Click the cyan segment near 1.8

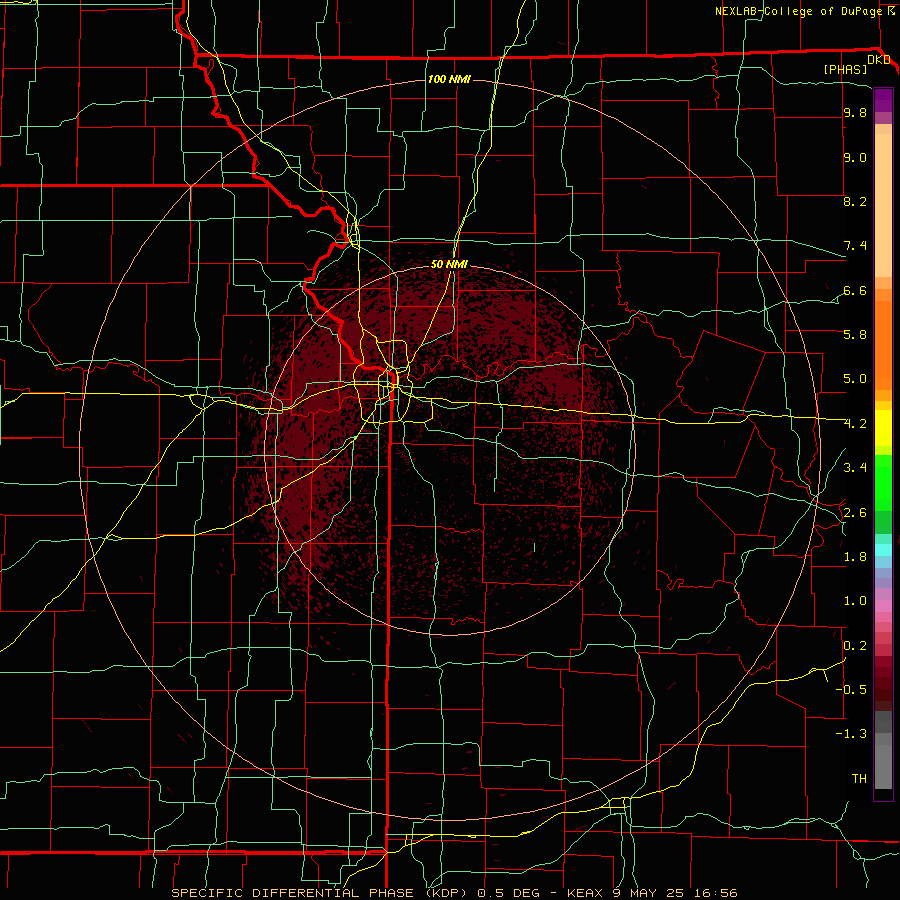point(883,550)
